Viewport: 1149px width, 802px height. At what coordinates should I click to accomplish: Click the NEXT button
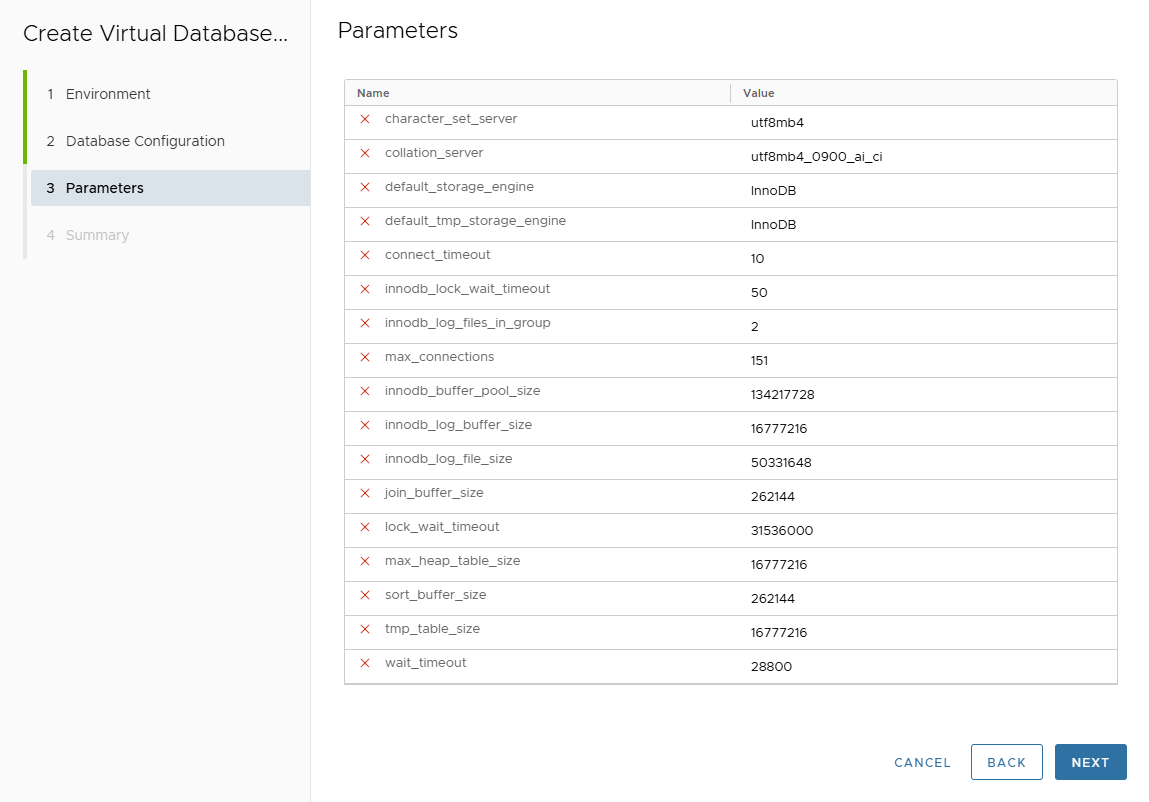1090,762
